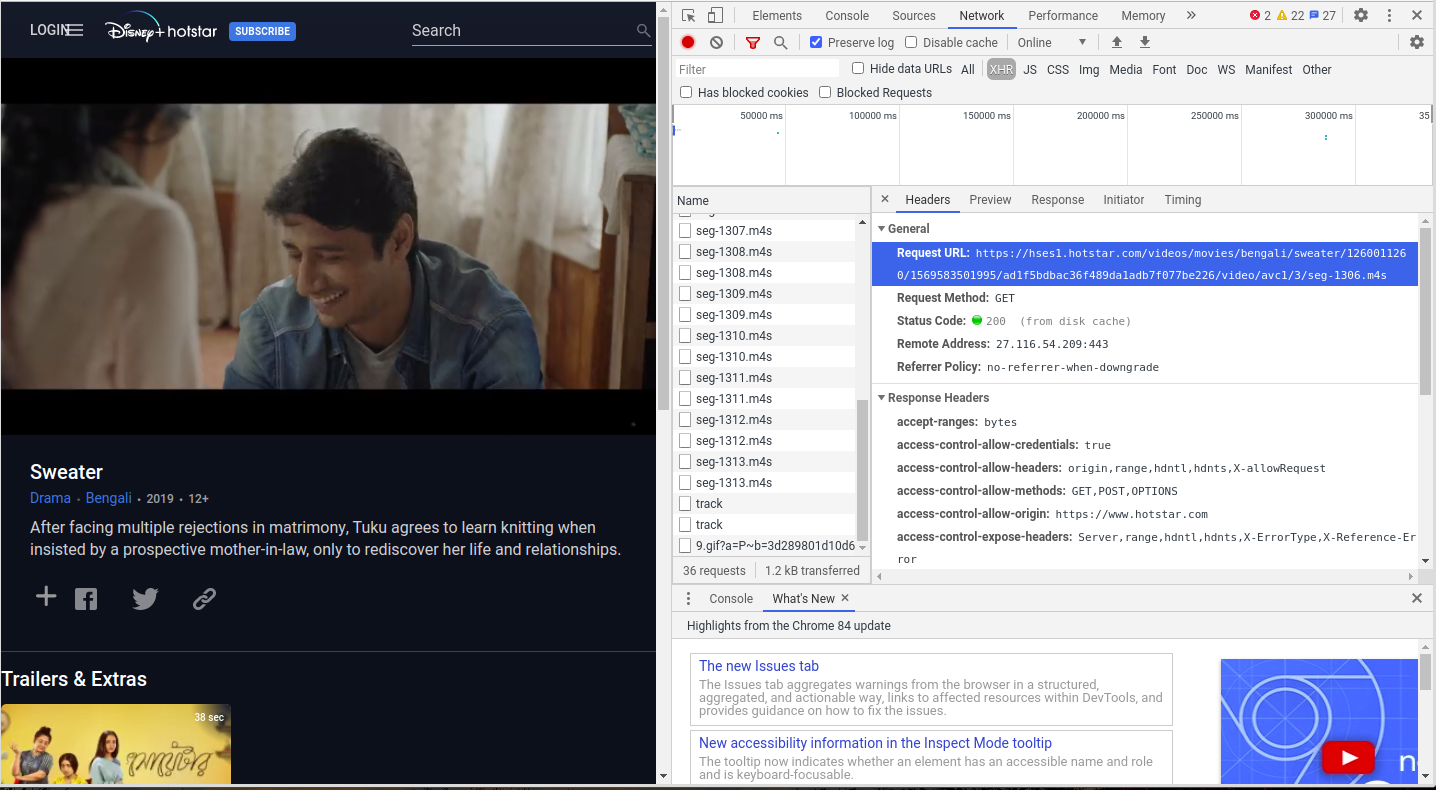The width and height of the screenshot is (1436, 790).
Task: Enable Disable cache checkbox
Action: pos(911,42)
